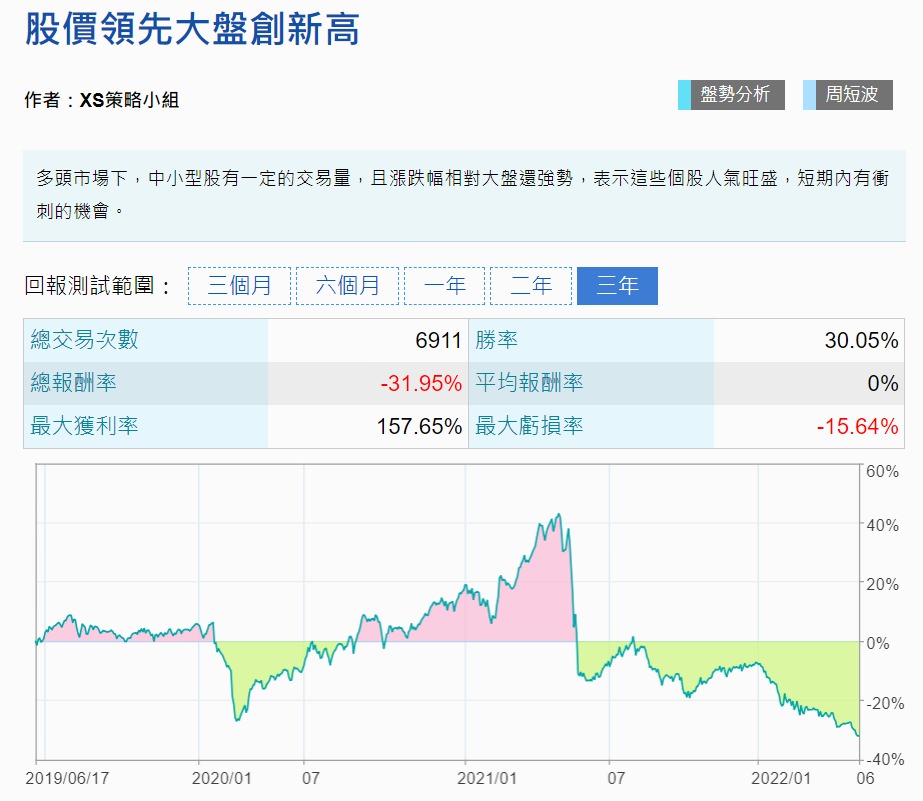Screen dimensions: 923x801
Task: Click the 2022/01 date on chart axis
Action: coord(783,778)
